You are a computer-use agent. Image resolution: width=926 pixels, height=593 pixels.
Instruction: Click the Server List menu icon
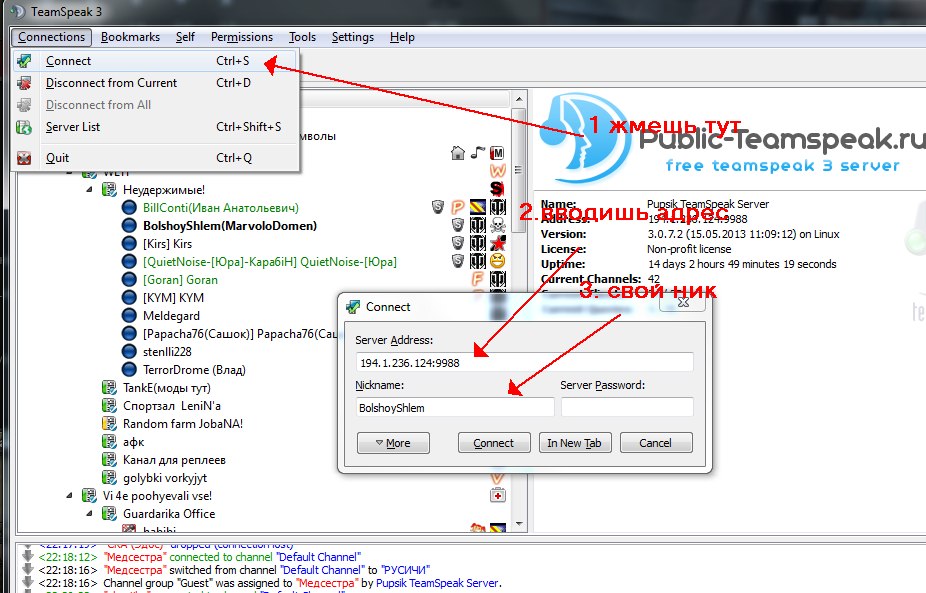[24, 127]
